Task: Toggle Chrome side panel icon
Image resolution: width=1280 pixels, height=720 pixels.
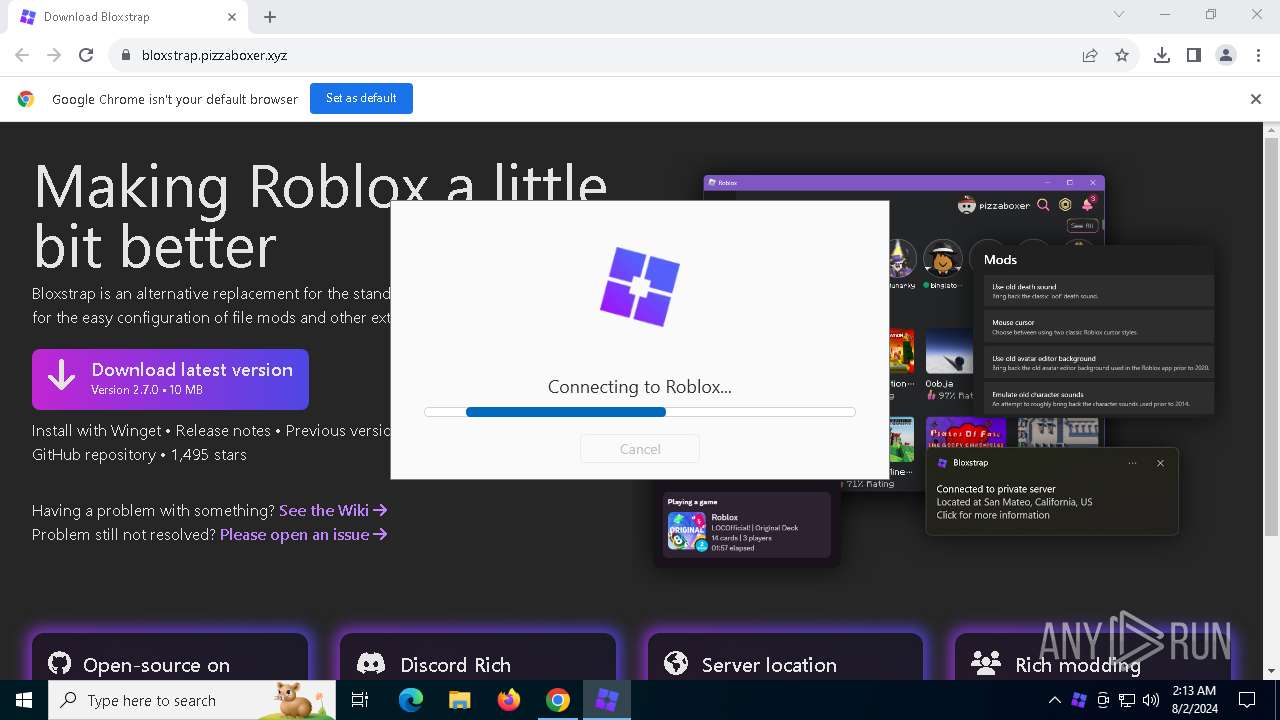Action: [x=1194, y=55]
